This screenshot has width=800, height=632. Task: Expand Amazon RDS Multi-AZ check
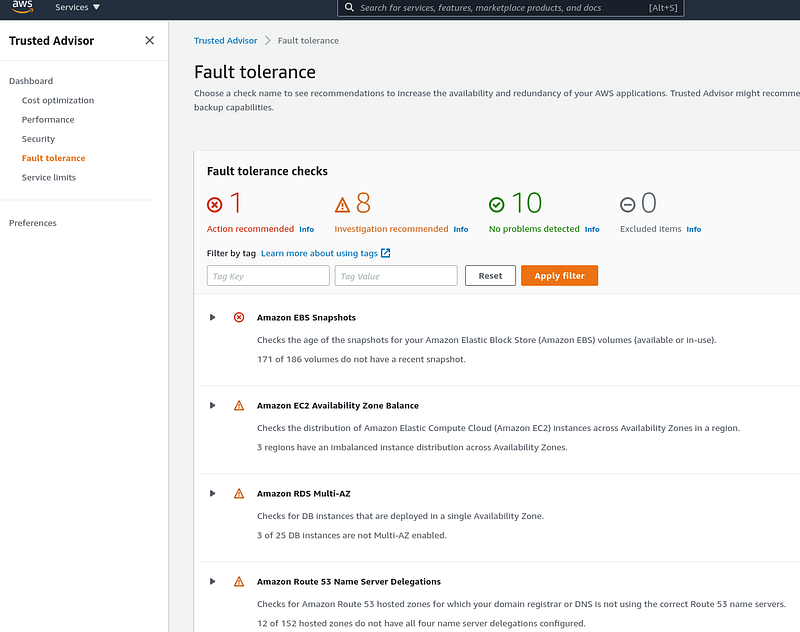pos(212,493)
